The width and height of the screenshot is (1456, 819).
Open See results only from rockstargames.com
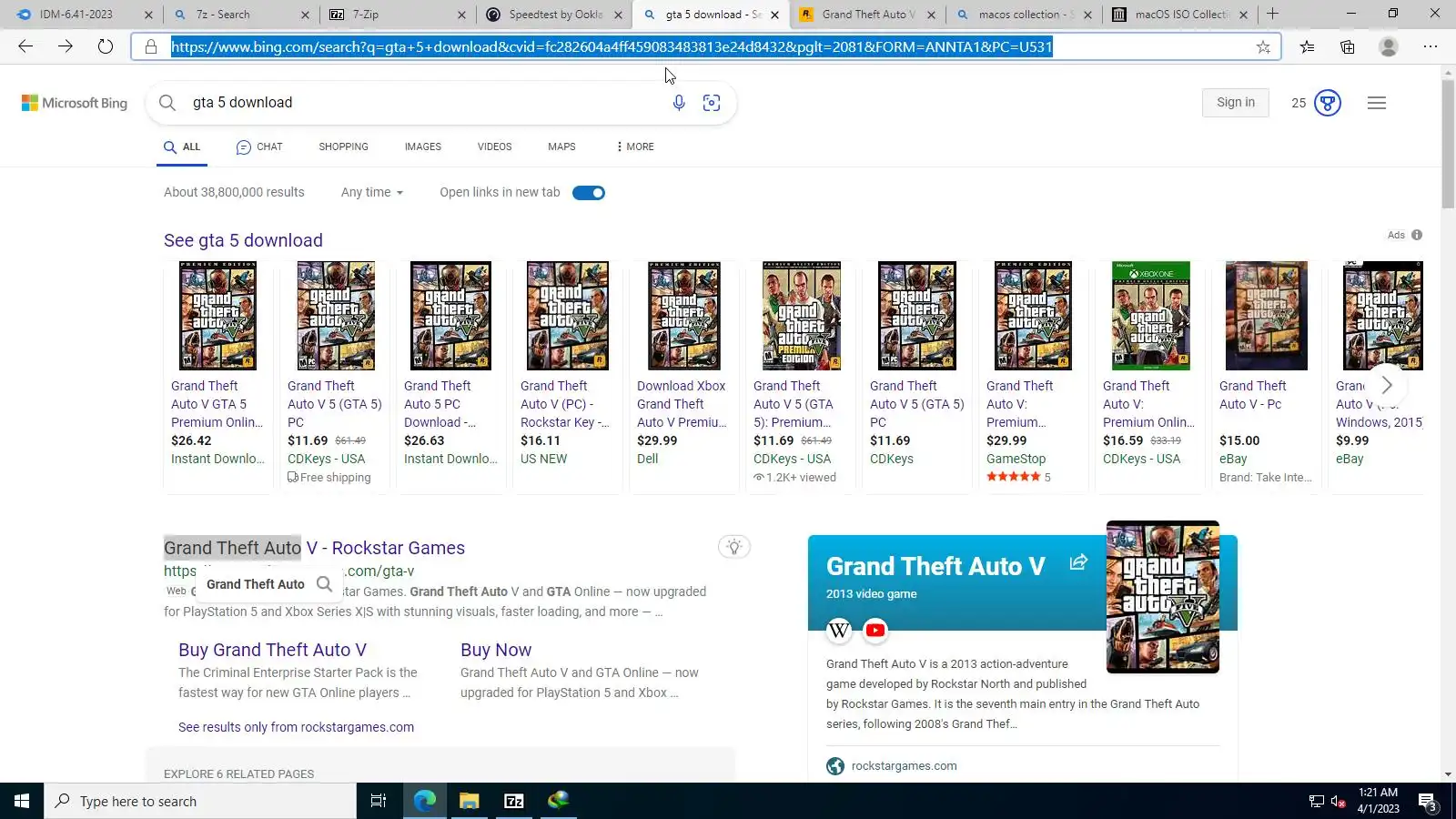pos(296,727)
